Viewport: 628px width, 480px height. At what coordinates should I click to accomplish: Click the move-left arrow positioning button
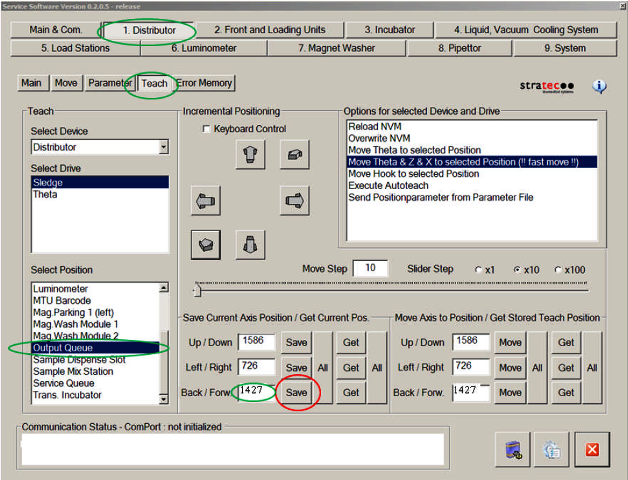205,201
